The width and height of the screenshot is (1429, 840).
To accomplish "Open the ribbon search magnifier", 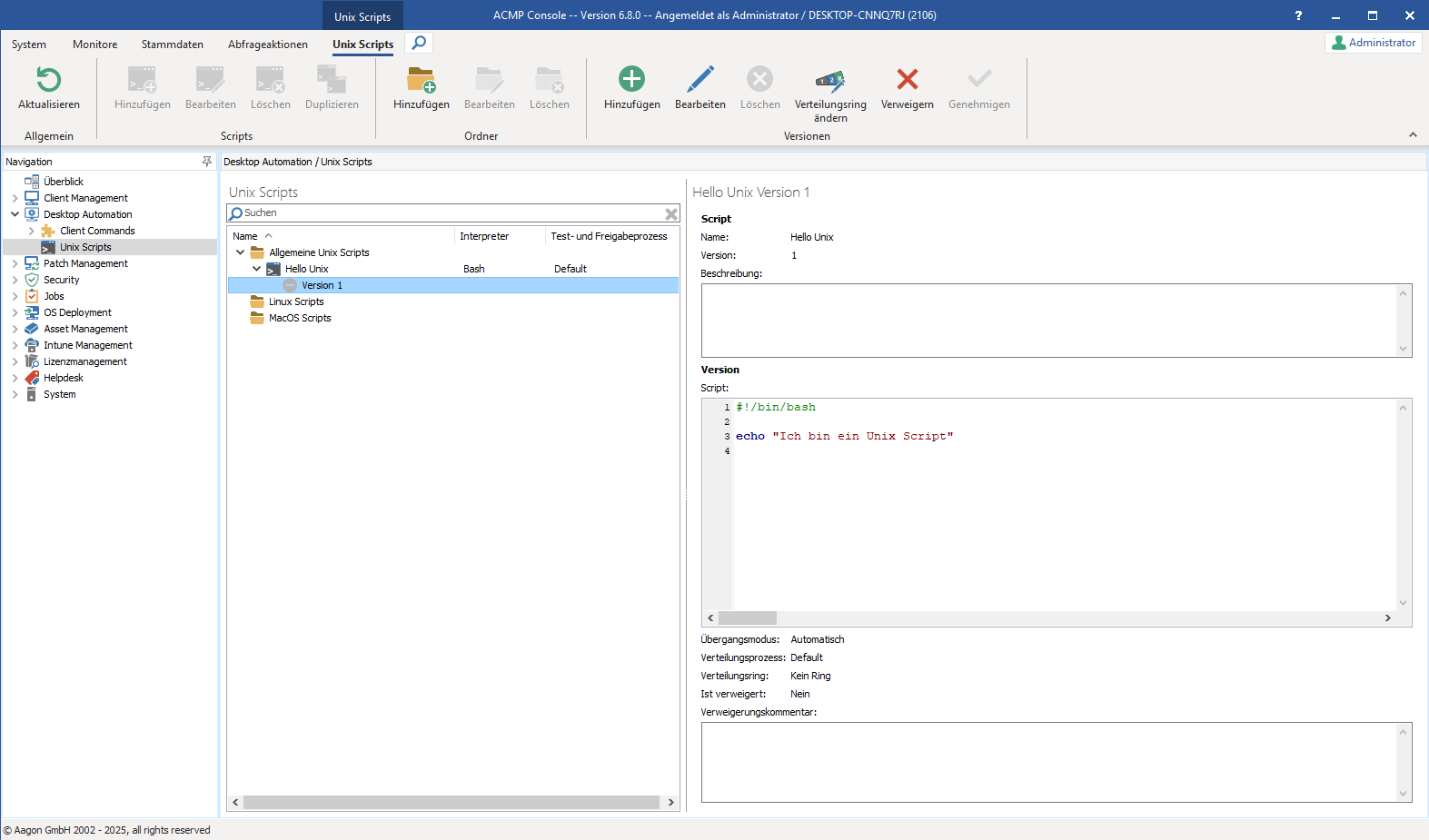I will (x=419, y=43).
